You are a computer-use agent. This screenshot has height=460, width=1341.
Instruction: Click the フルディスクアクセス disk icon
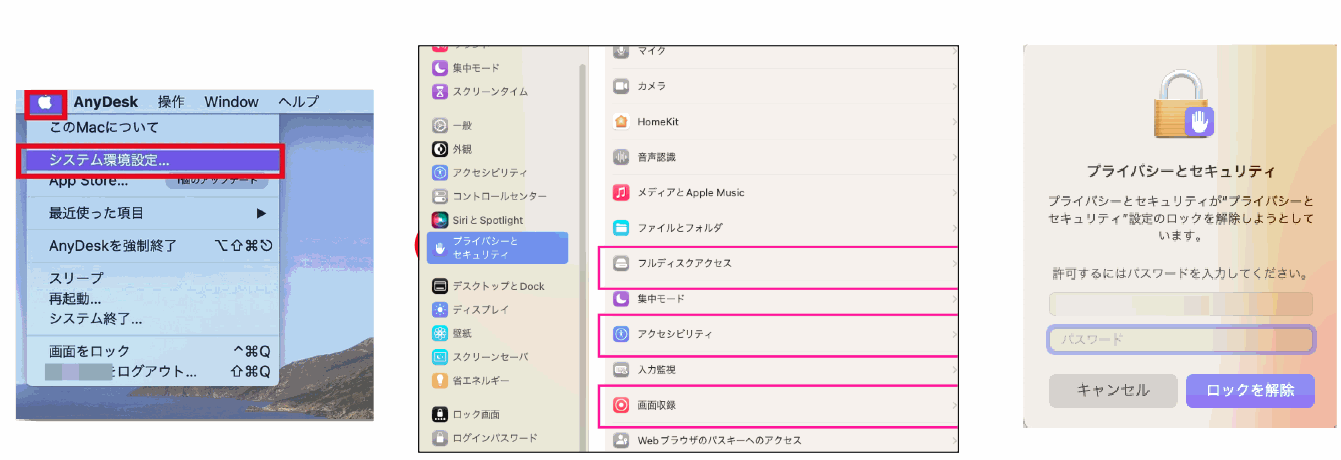click(621, 264)
